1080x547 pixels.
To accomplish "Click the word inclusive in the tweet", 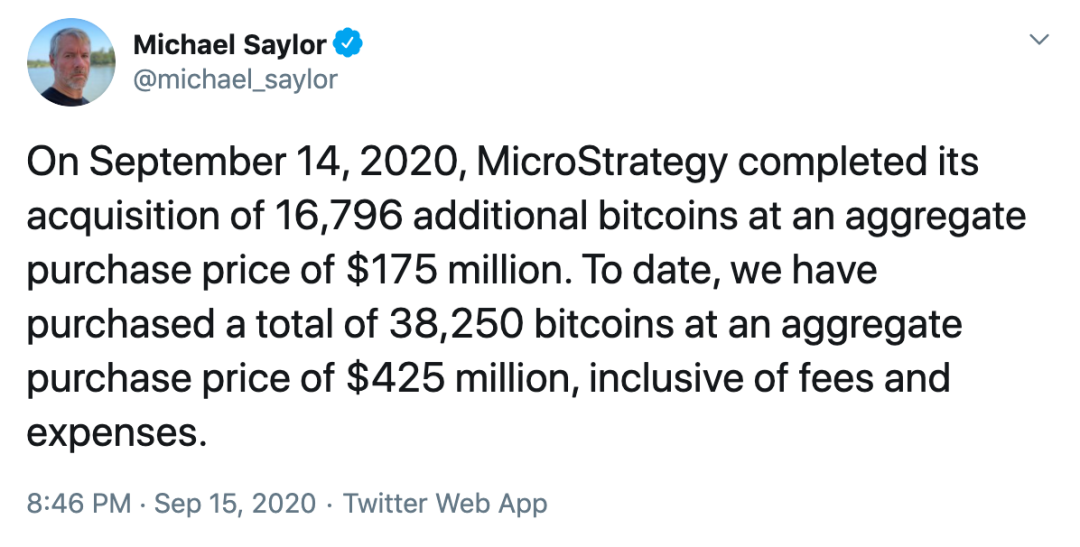I will coord(664,378).
